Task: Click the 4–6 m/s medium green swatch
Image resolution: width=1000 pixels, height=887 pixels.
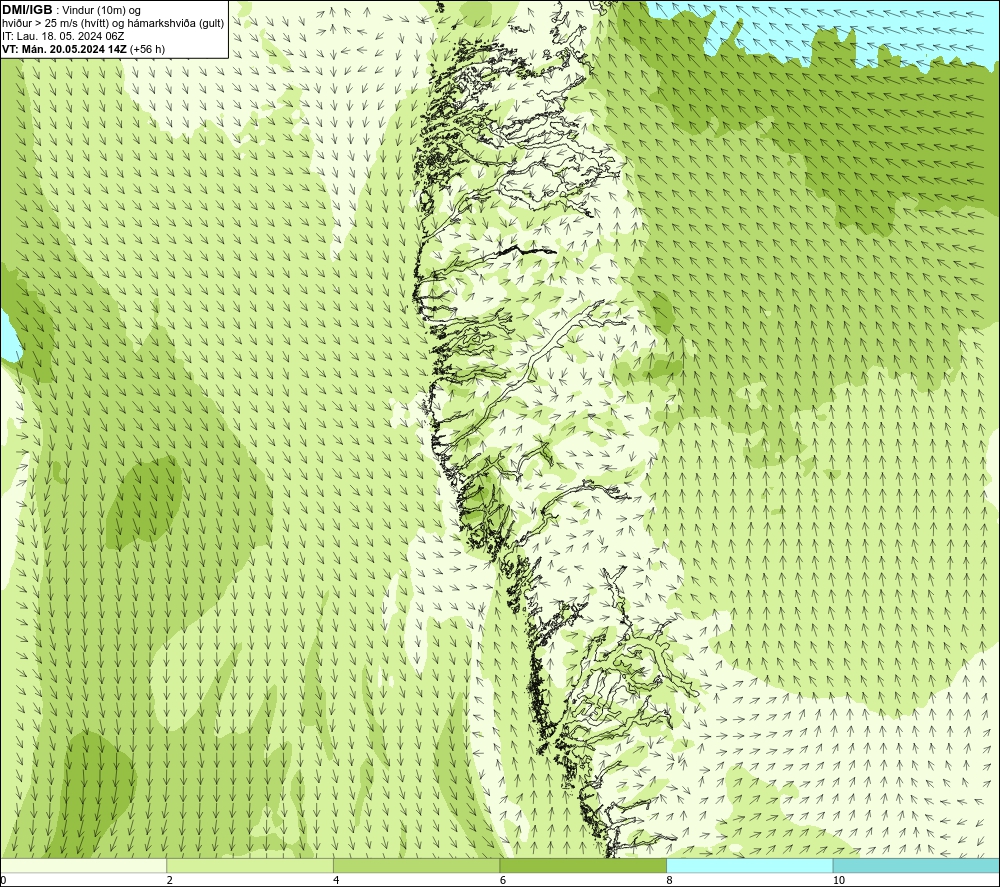Action: tap(416, 865)
